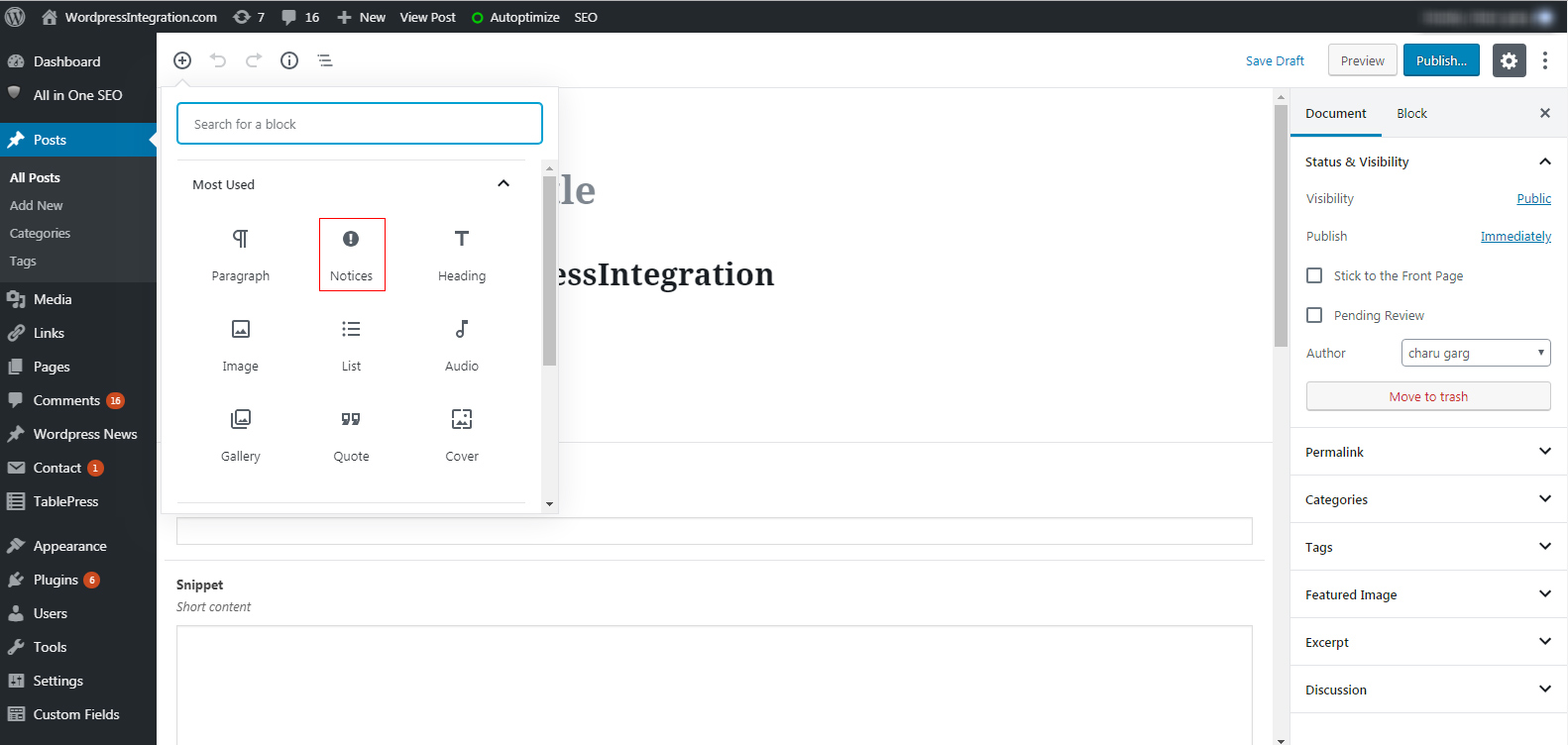The image size is (1568, 745).
Task: Switch to the Block tab
Action: coord(1411,113)
